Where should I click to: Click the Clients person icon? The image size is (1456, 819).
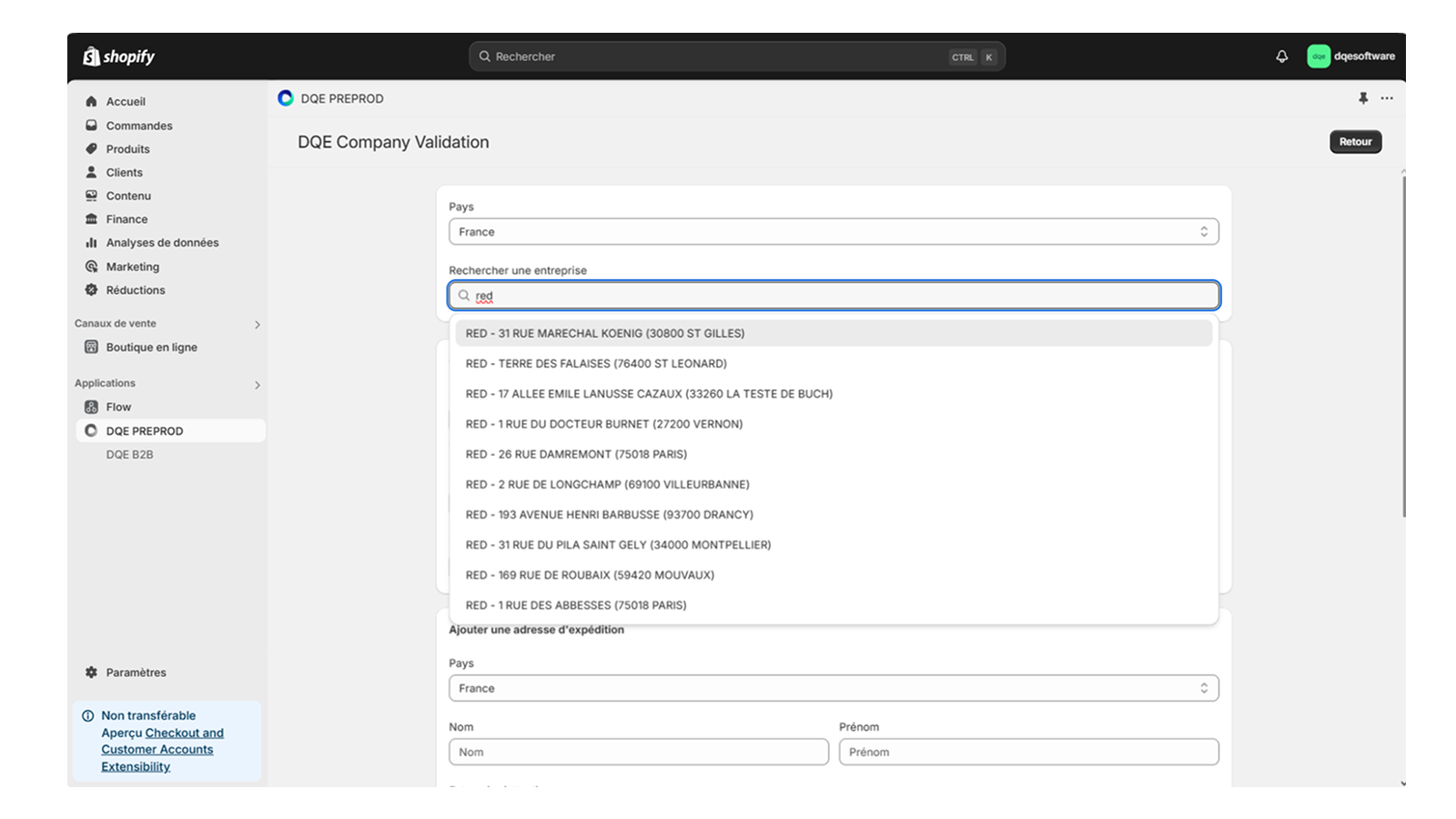tap(91, 172)
